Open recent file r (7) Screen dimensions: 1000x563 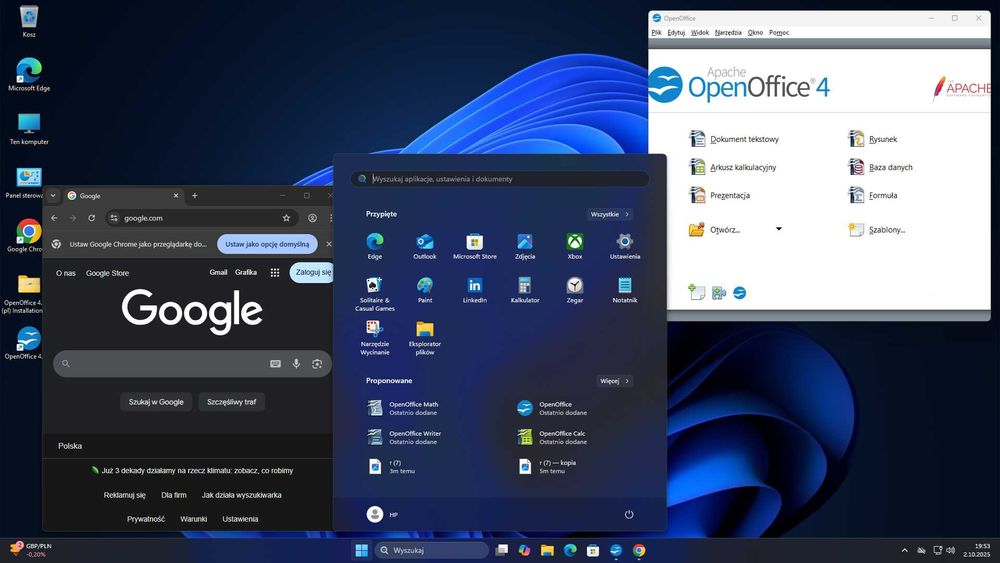click(392, 467)
